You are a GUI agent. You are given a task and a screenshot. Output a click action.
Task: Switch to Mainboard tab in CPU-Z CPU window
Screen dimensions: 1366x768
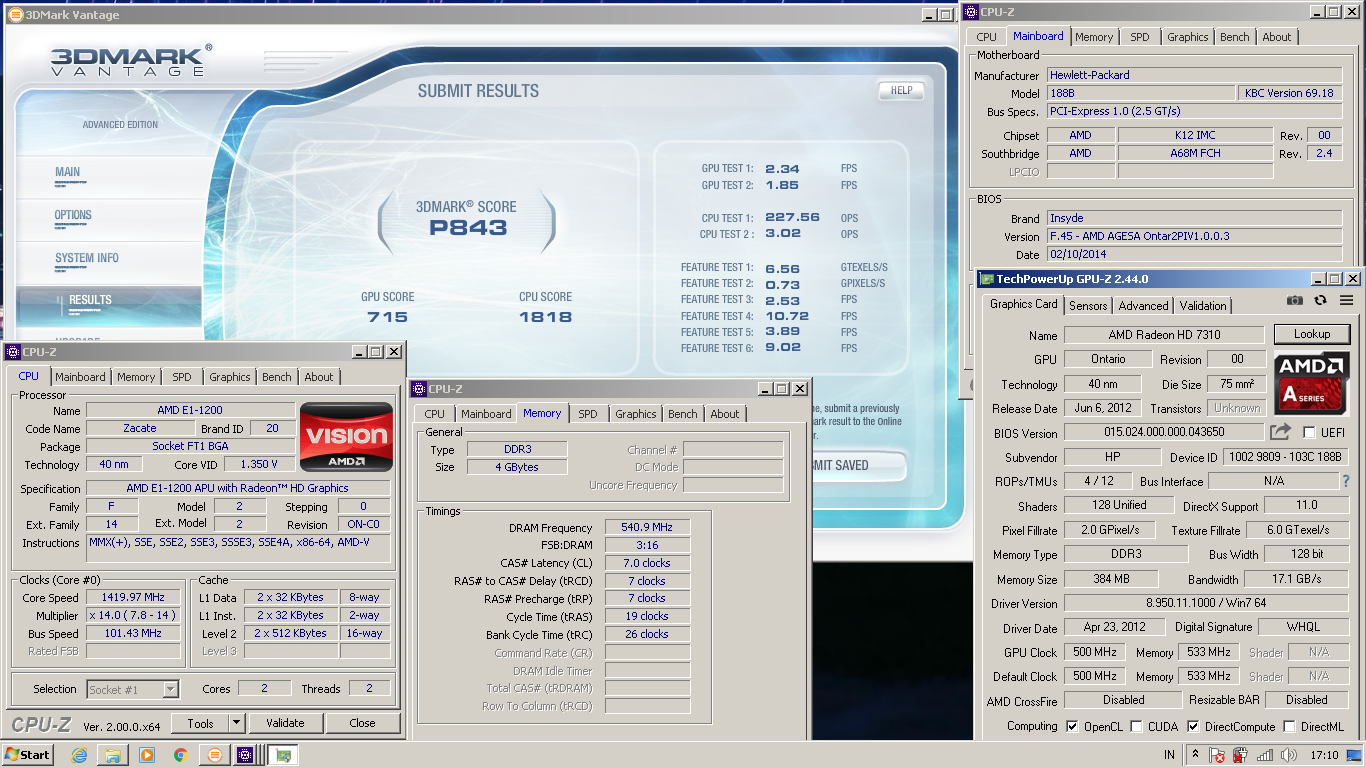point(80,377)
